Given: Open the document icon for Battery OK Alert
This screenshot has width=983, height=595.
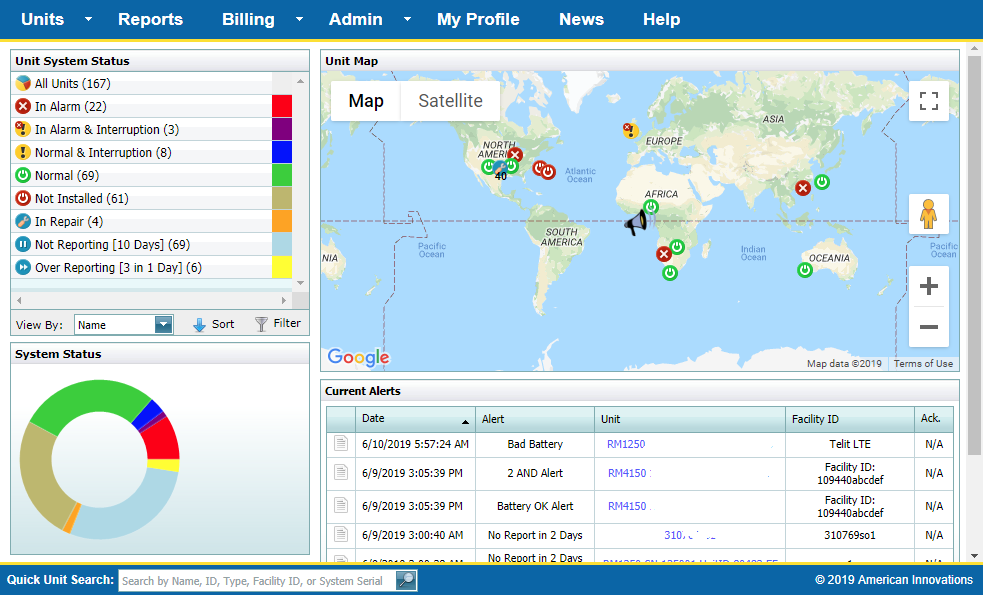Looking at the screenshot, I should (340, 505).
